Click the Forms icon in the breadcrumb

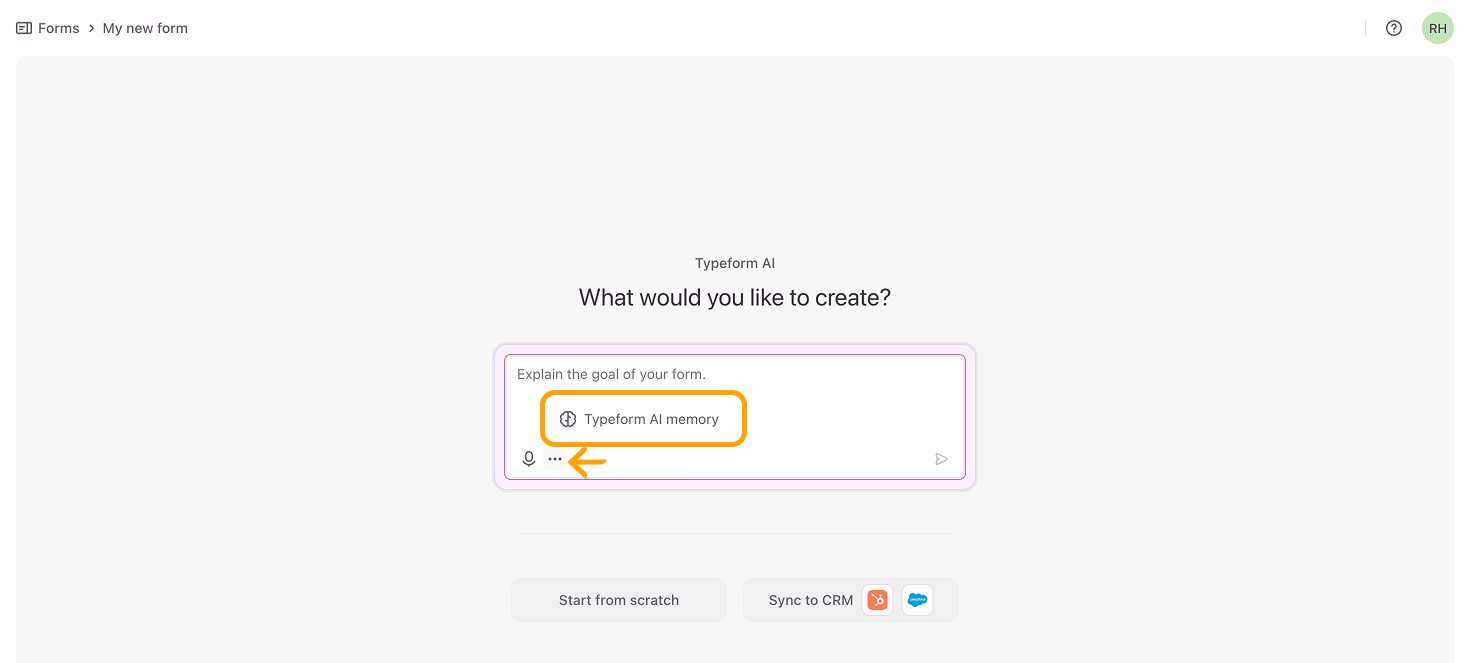tap(24, 28)
